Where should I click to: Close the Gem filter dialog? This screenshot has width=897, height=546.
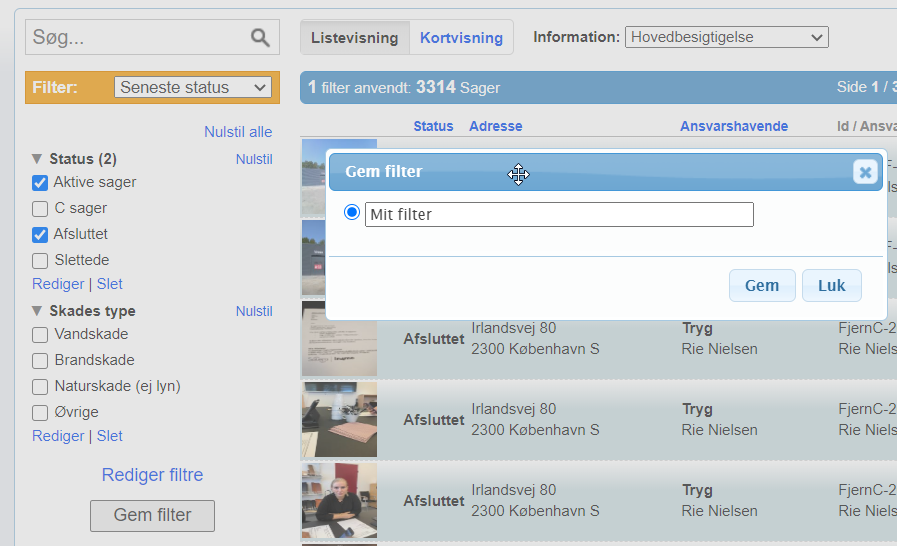click(865, 172)
